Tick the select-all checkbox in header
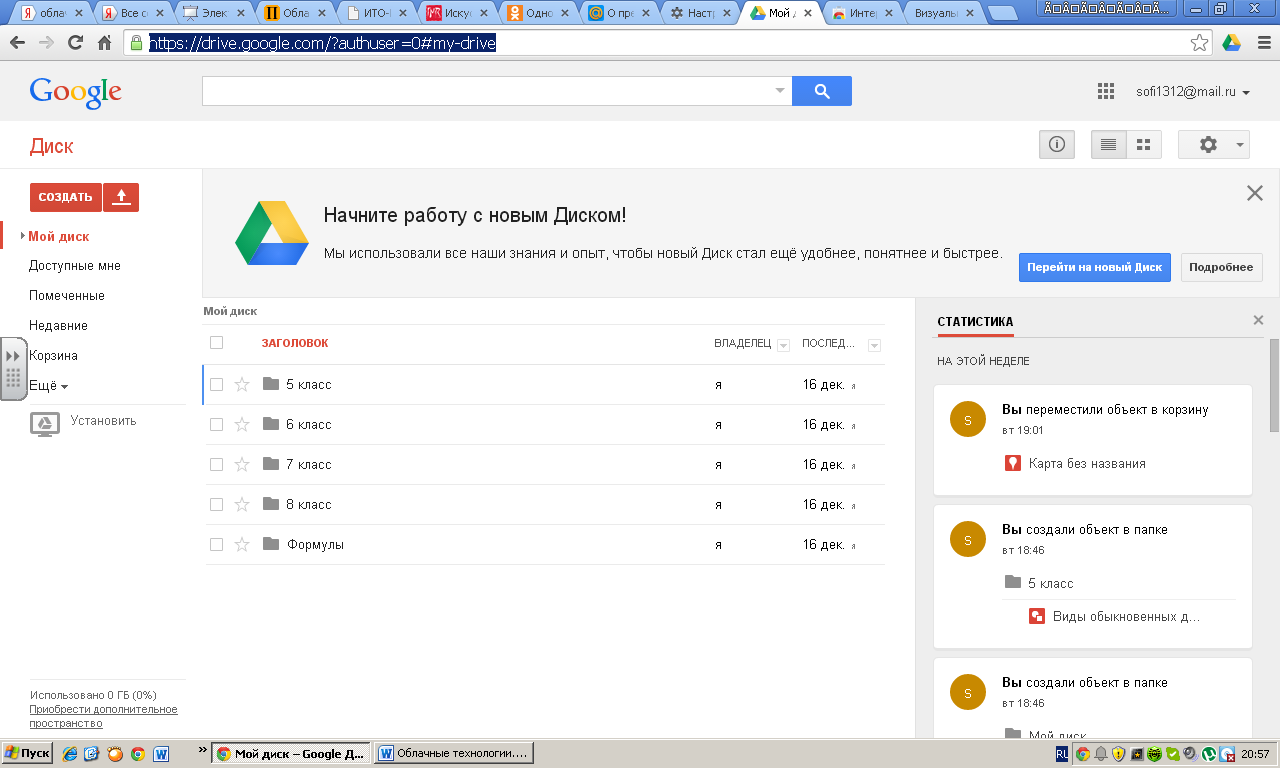The image size is (1280, 768). point(216,343)
